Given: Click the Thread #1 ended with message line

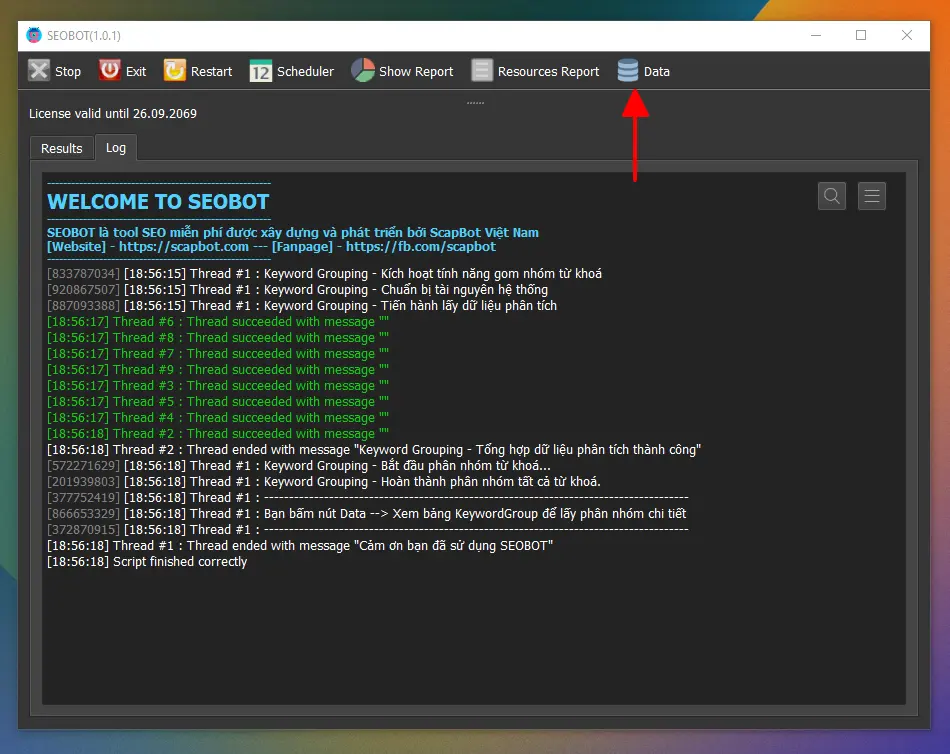Looking at the screenshot, I should pos(301,545).
